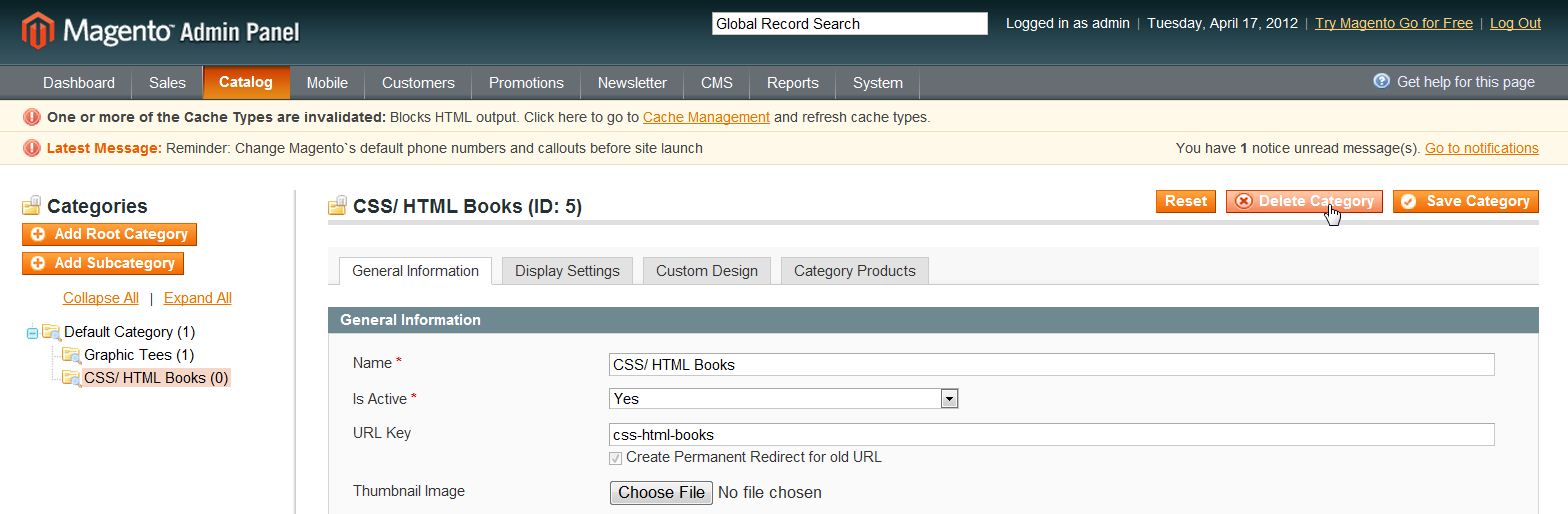Click the folder icon next to CSS/ HTML Books title
This screenshot has width=1568, height=514.
338,206
